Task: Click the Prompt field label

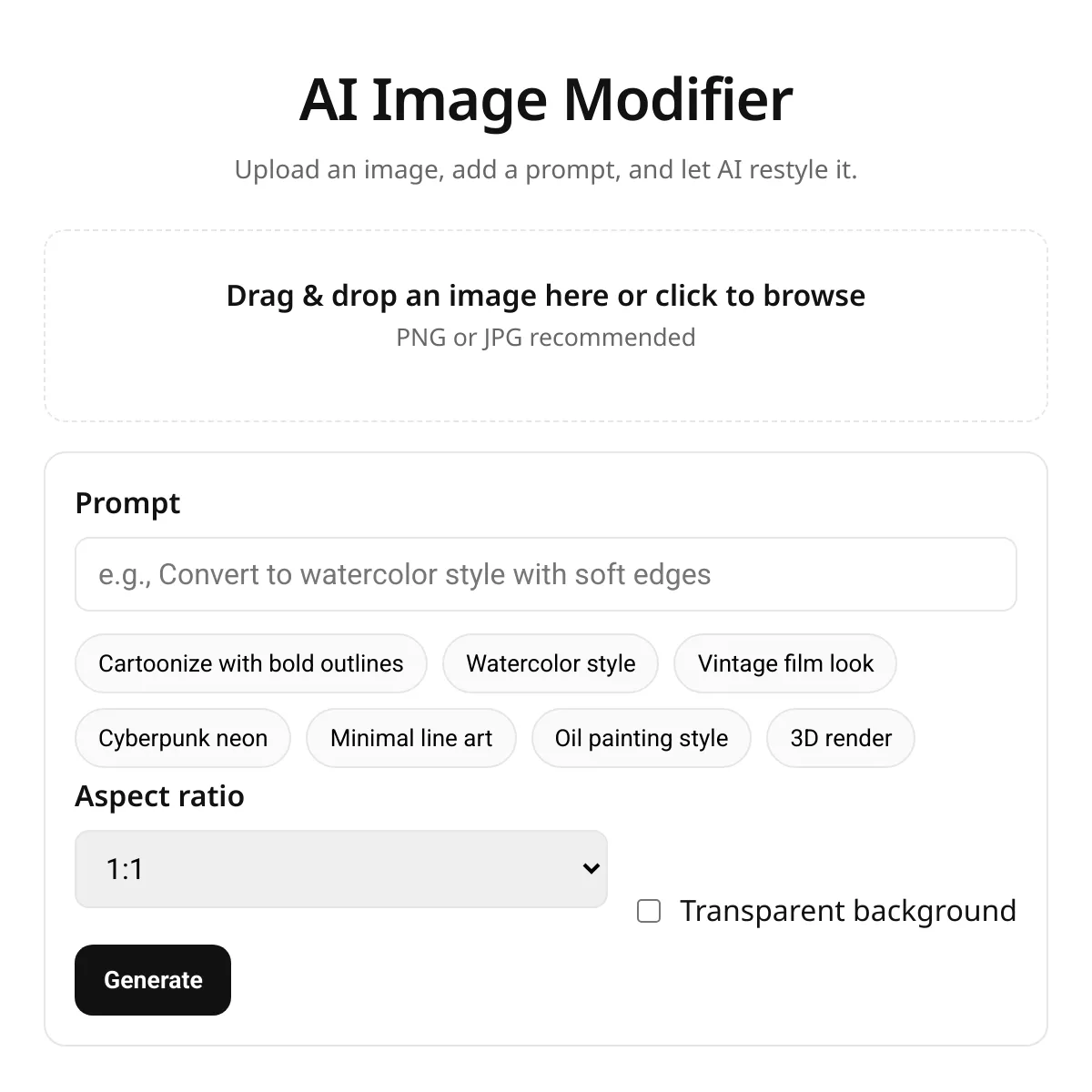Action: click(x=127, y=503)
